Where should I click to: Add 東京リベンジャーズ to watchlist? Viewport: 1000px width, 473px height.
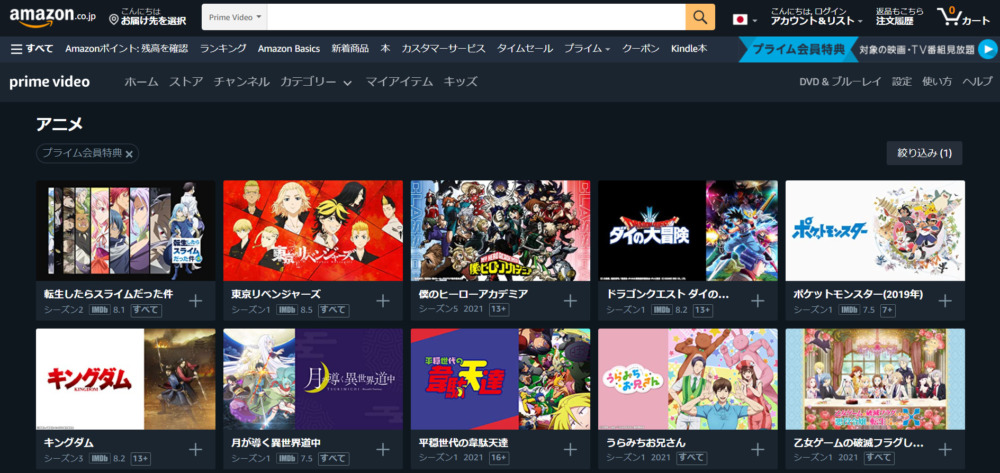tap(383, 301)
